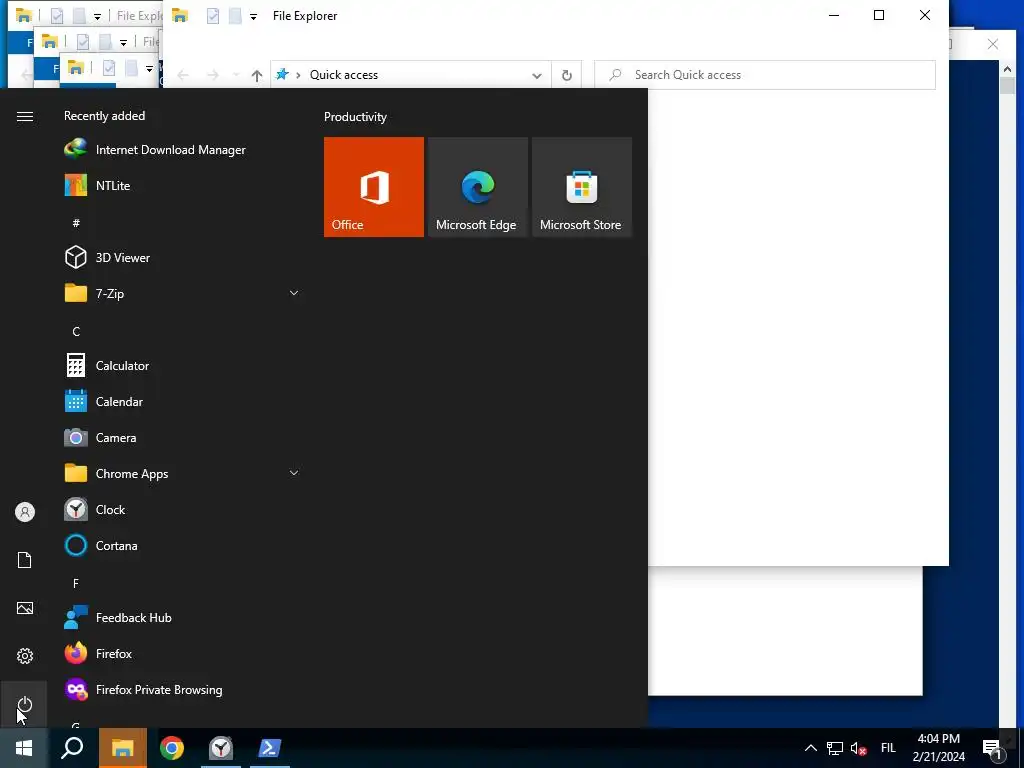This screenshot has width=1024, height=768.
Task: Open Settings gear in Start sidebar
Action: pos(25,656)
